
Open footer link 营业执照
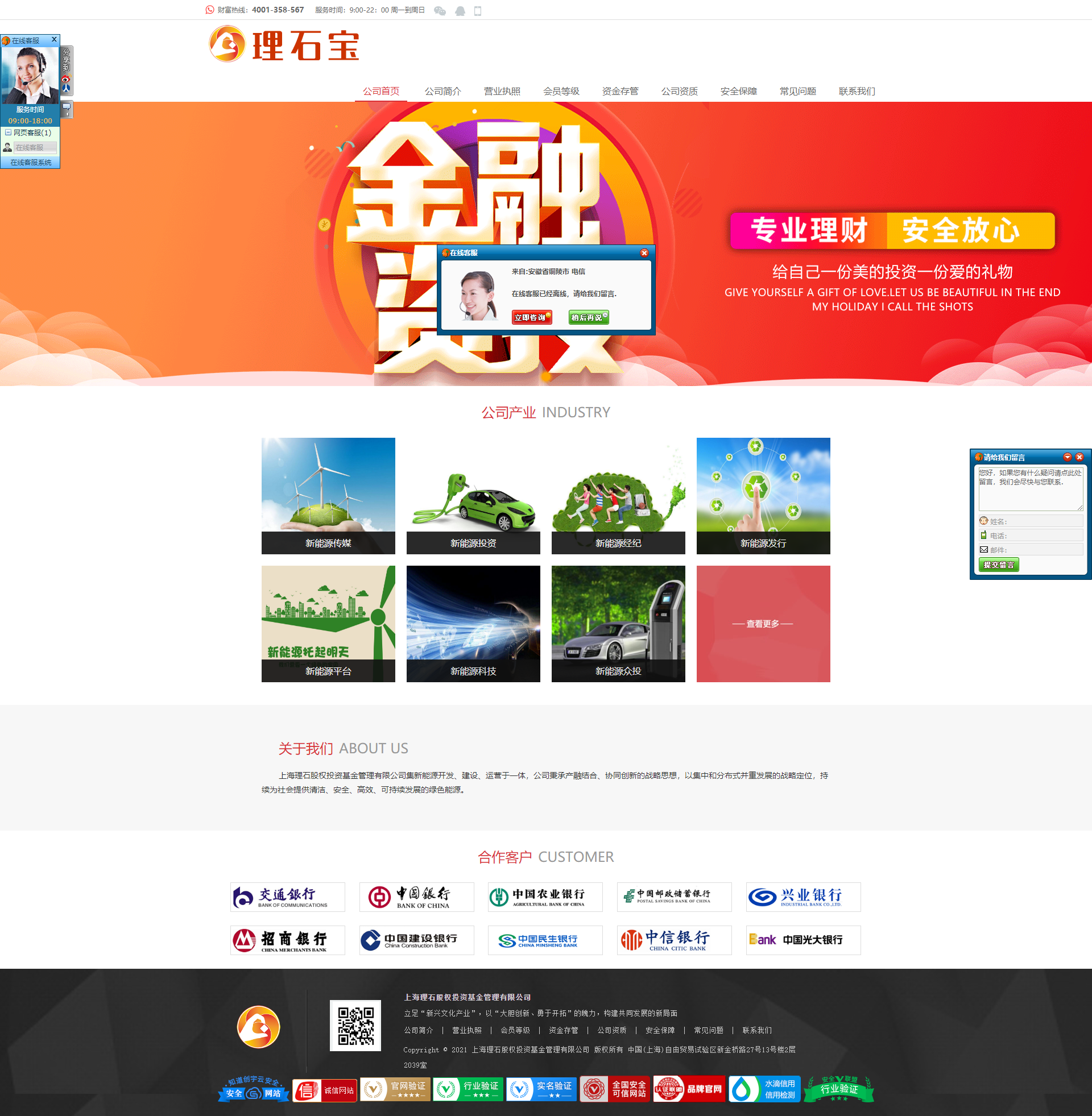tap(467, 1030)
